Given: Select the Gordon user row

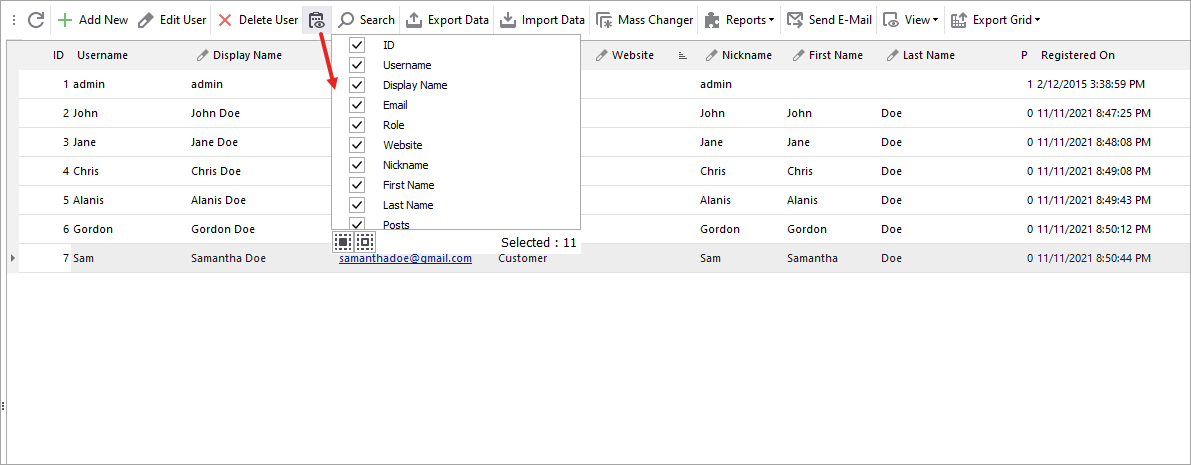Looking at the screenshot, I should [x=93, y=229].
